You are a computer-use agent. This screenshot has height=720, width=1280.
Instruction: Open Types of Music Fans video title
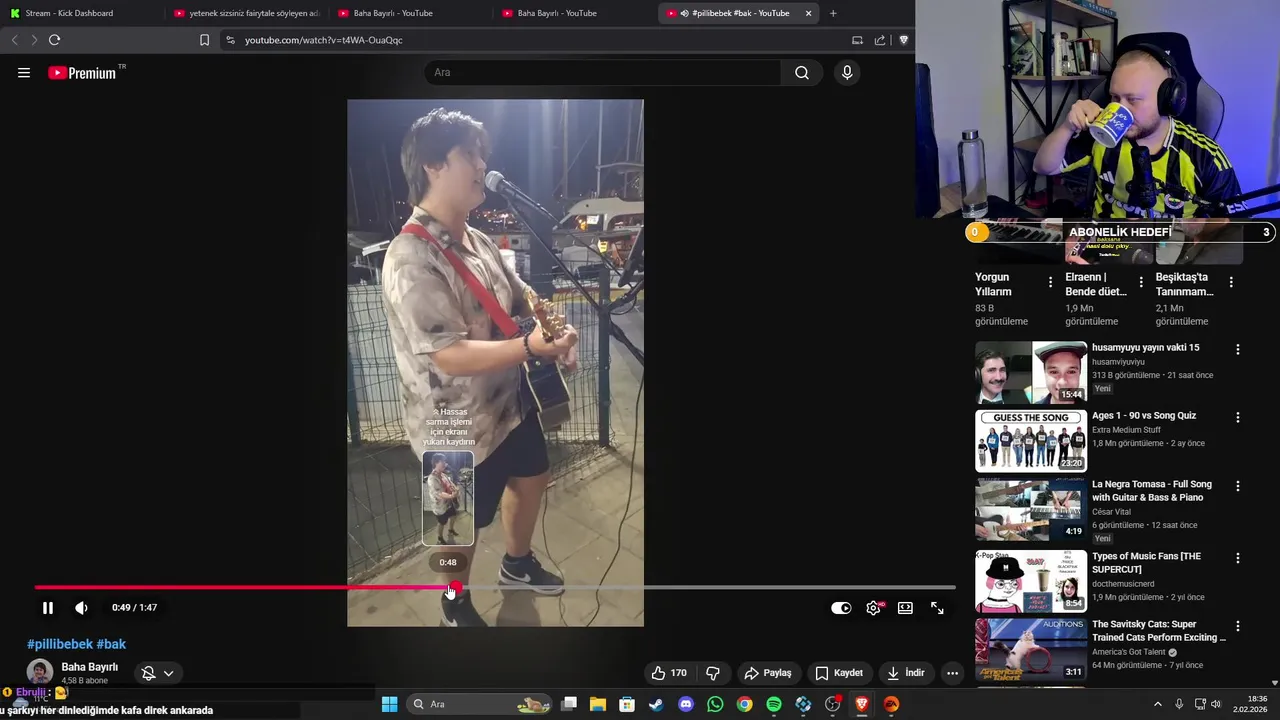pos(1147,562)
